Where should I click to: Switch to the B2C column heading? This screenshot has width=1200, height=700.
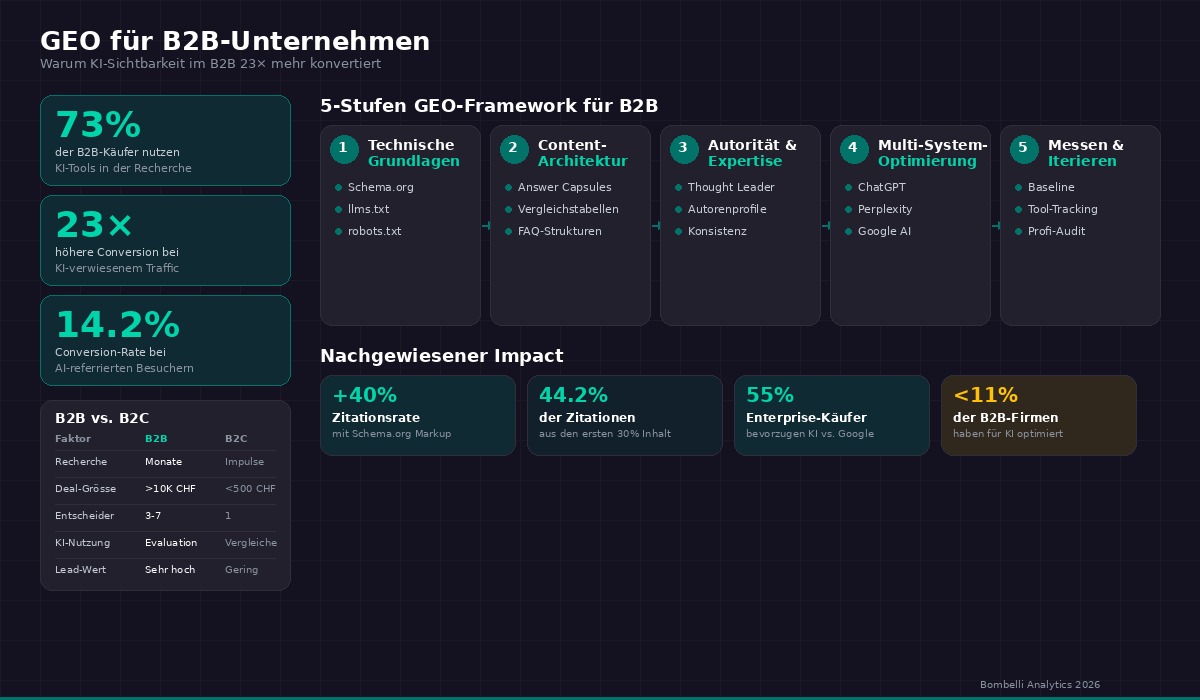coord(236,438)
